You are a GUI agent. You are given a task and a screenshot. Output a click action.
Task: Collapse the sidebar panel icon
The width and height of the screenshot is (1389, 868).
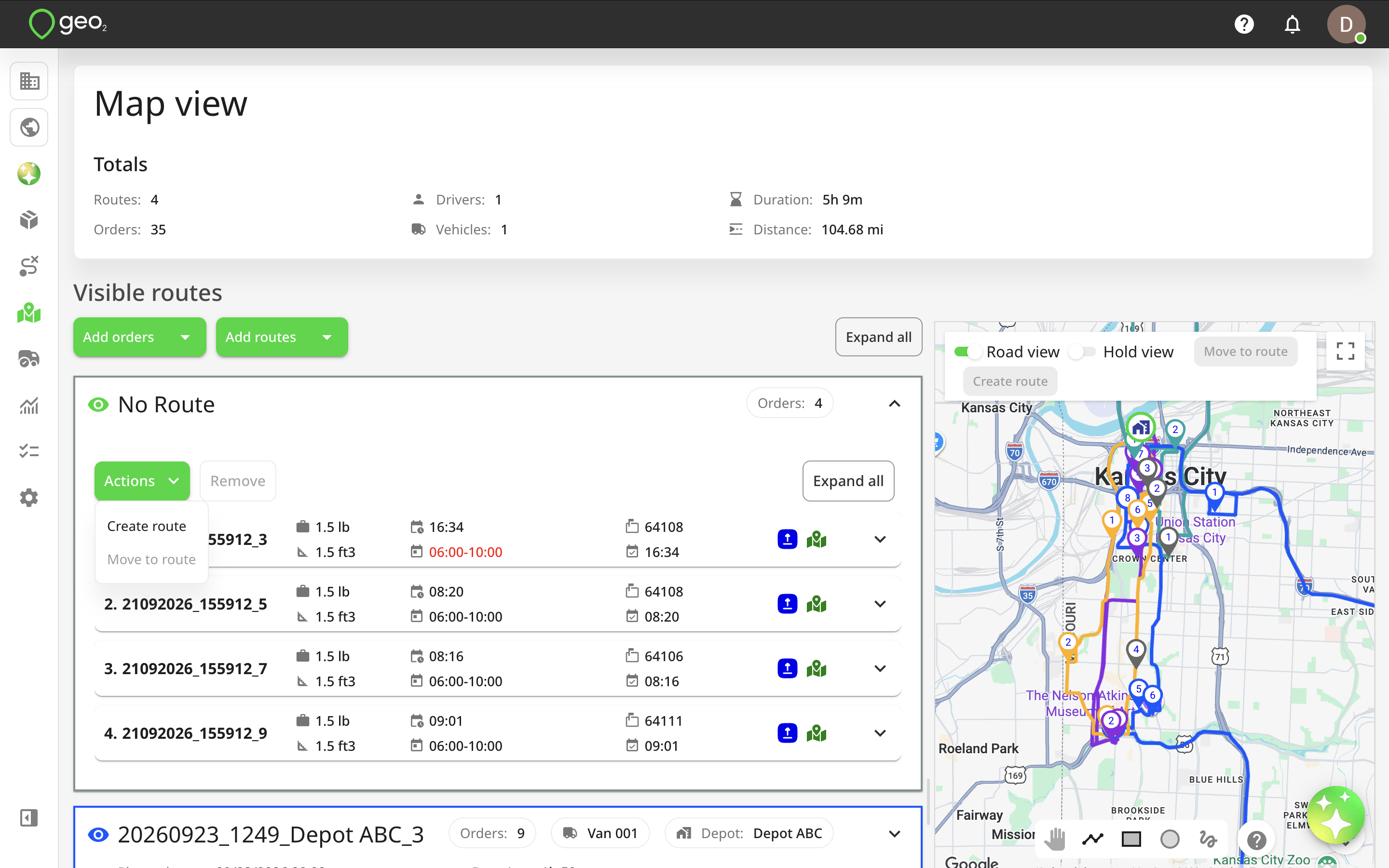(x=29, y=817)
